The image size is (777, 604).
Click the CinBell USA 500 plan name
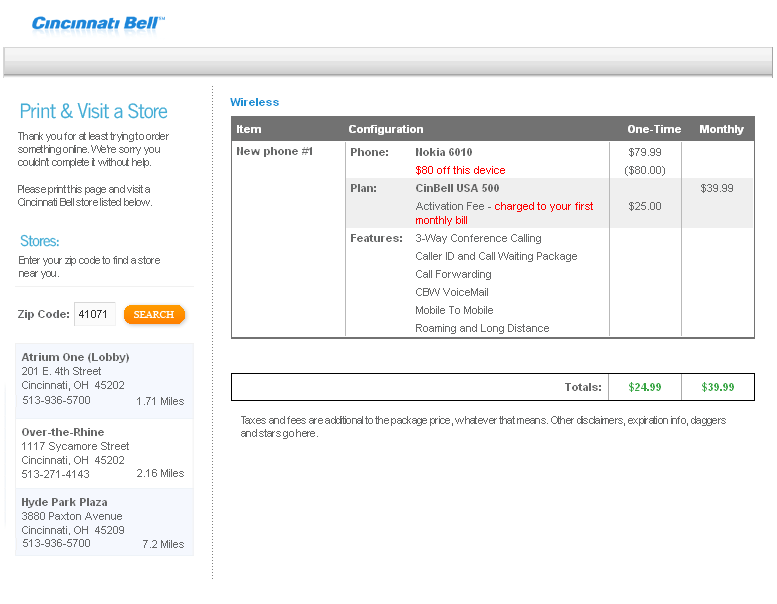(457, 188)
